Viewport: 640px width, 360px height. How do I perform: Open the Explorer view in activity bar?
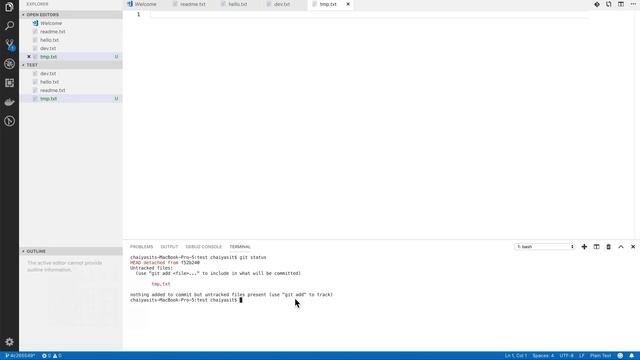coord(9,7)
